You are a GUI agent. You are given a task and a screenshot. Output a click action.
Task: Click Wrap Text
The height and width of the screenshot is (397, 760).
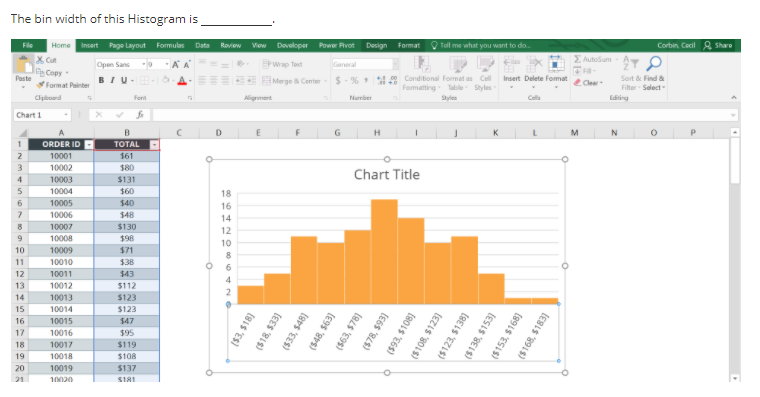(283, 64)
